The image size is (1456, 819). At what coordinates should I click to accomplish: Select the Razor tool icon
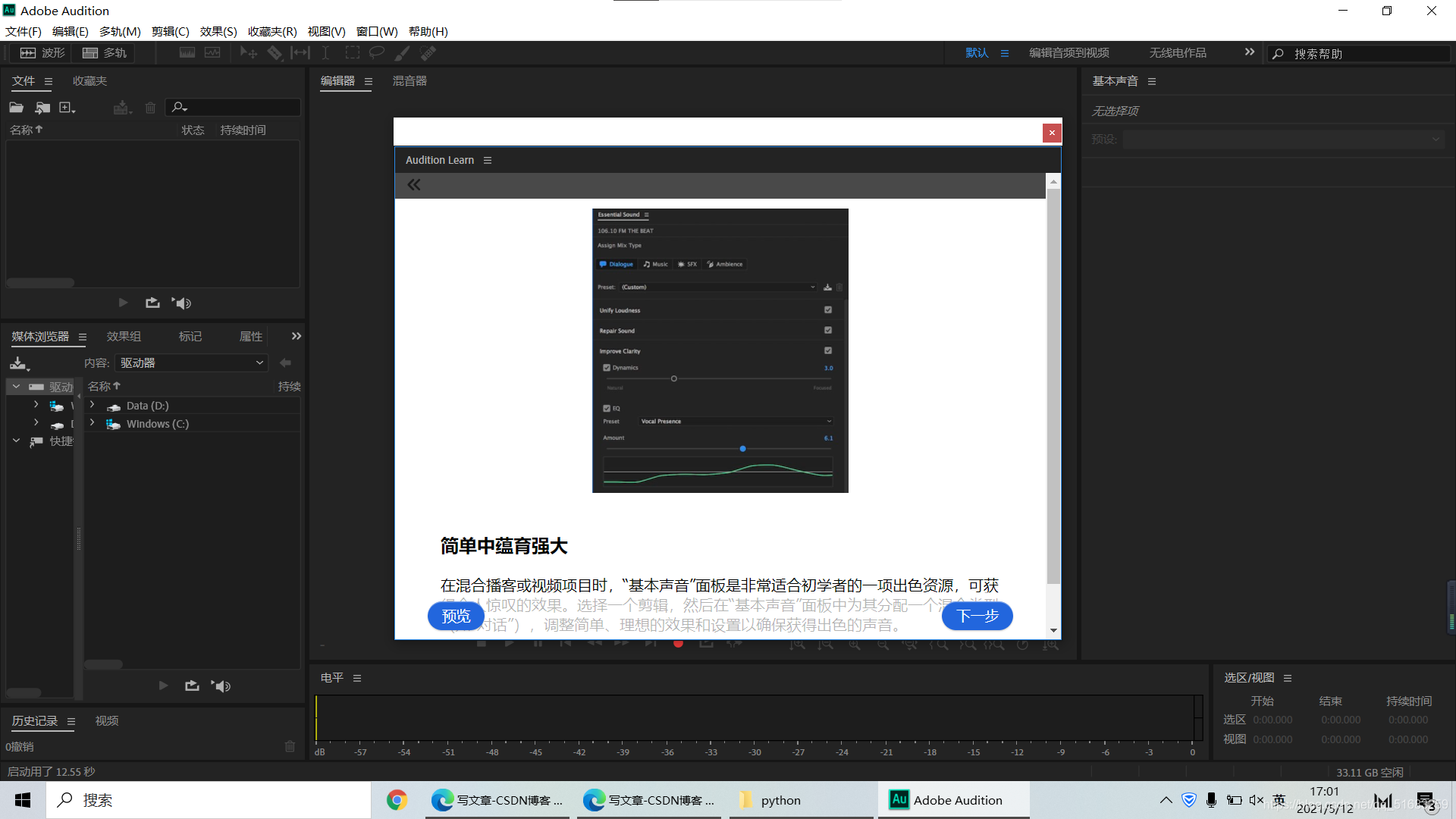pos(275,53)
